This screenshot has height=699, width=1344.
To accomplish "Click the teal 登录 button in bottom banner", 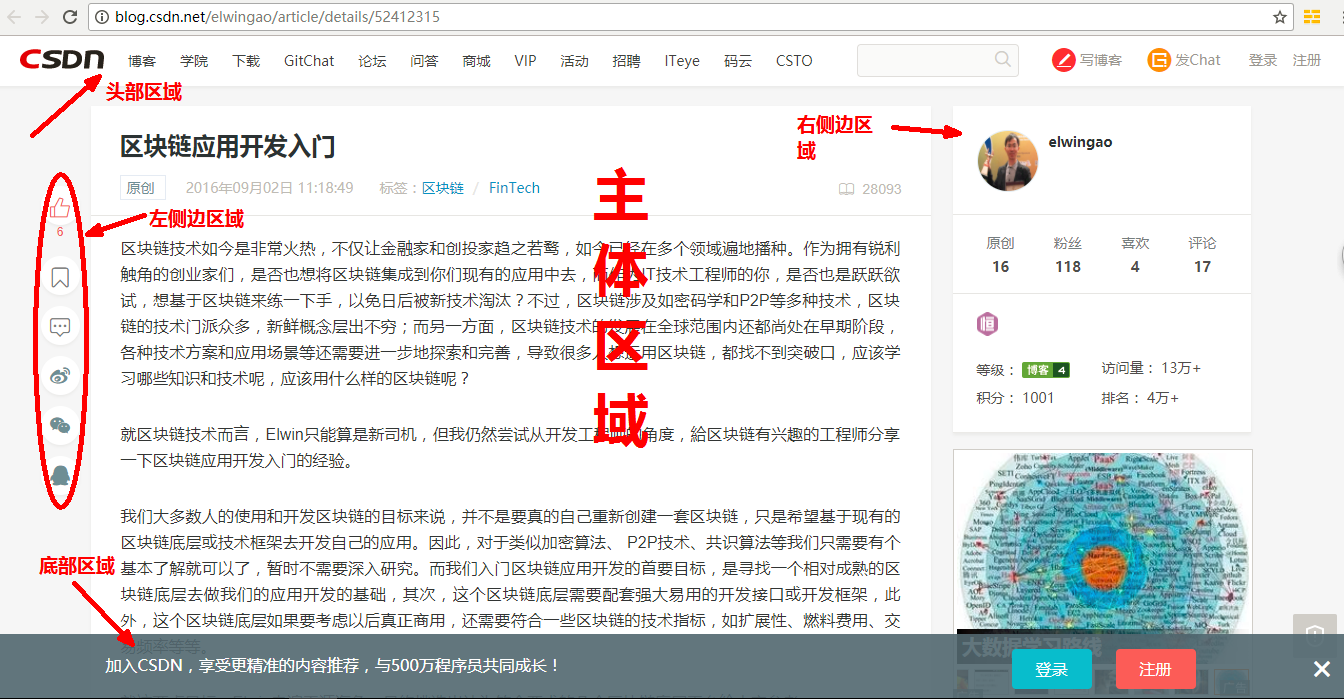I will [x=1051, y=669].
